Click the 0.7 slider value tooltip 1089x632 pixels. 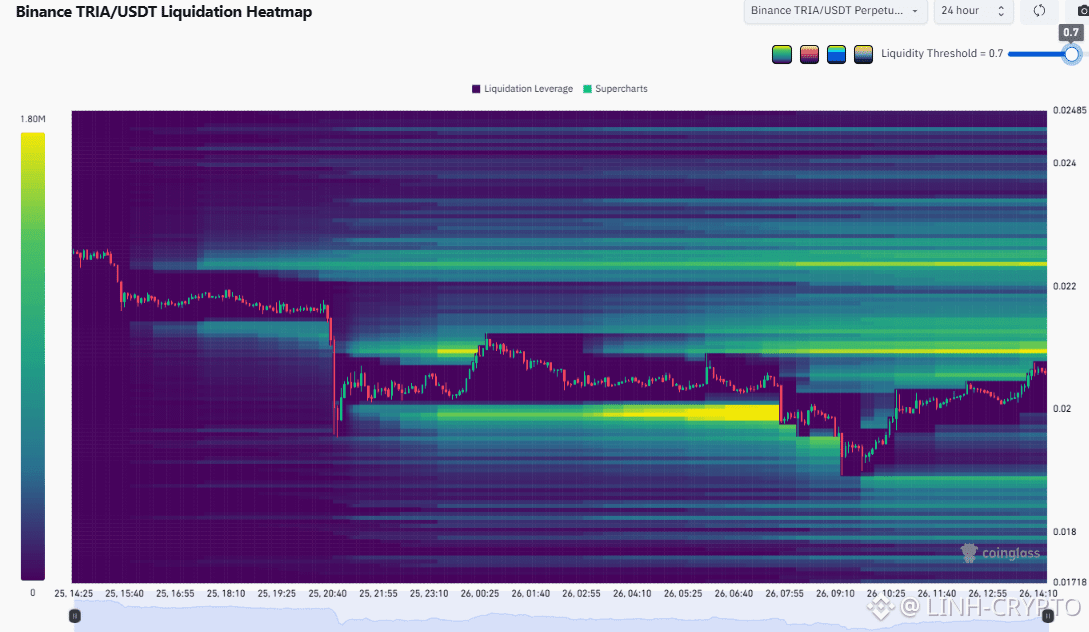pos(1071,32)
